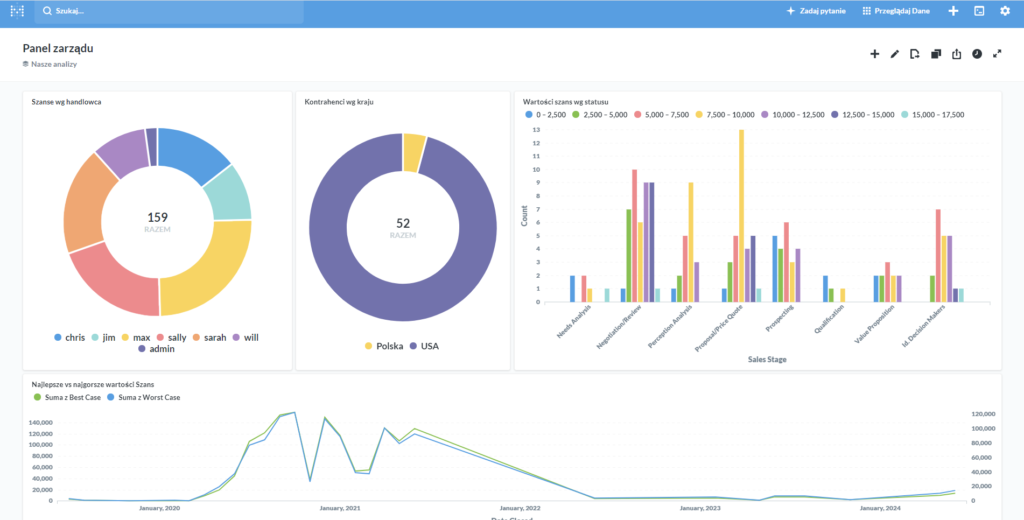Open the auto-refresh clock icon menu
The height and width of the screenshot is (520, 1024).
pos(977,54)
